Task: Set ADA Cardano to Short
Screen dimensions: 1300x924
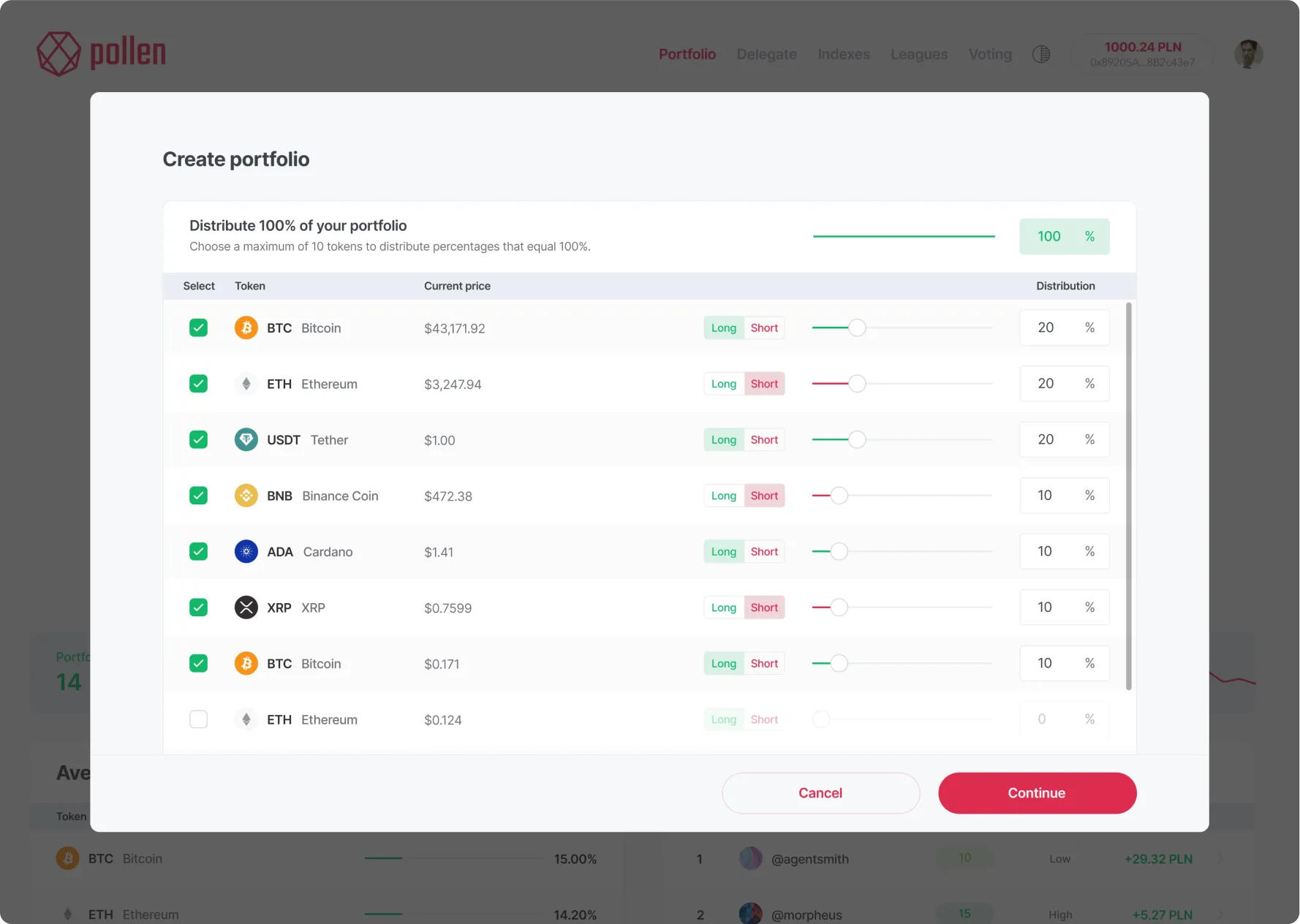Action: [x=764, y=551]
